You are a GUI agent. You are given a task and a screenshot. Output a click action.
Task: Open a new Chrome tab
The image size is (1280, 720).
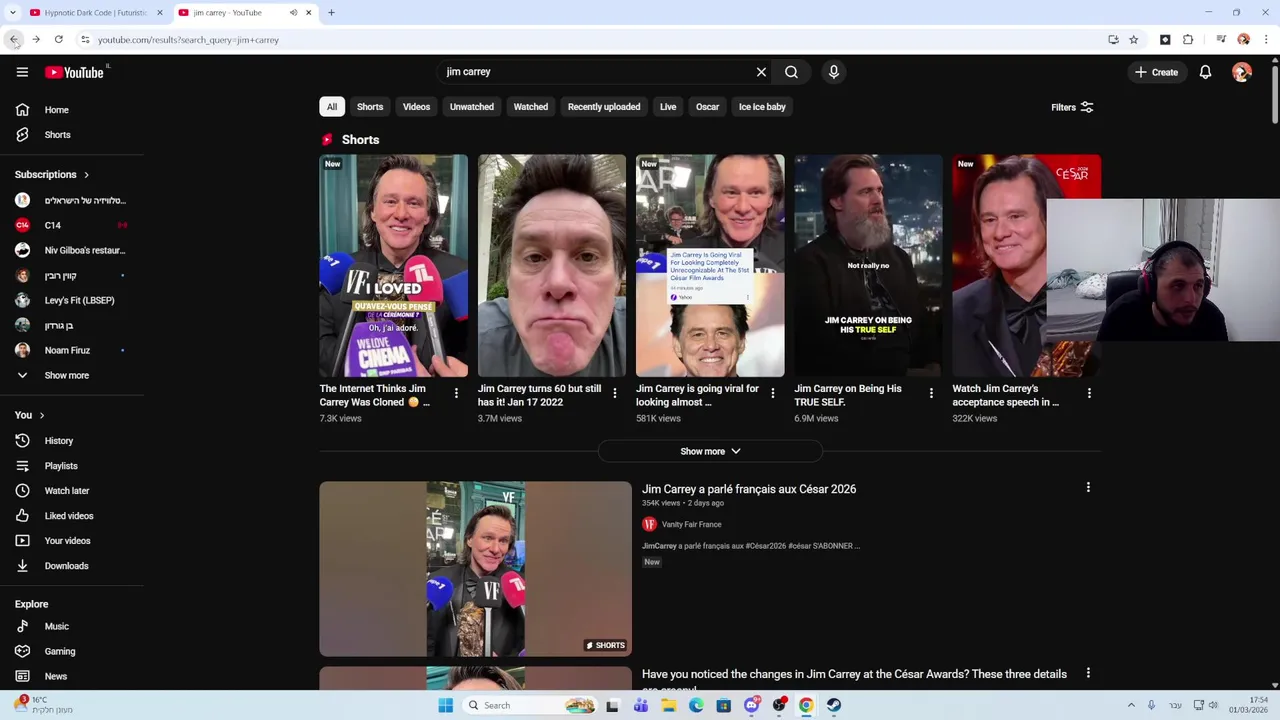pyautogui.click(x=331, y=13)
